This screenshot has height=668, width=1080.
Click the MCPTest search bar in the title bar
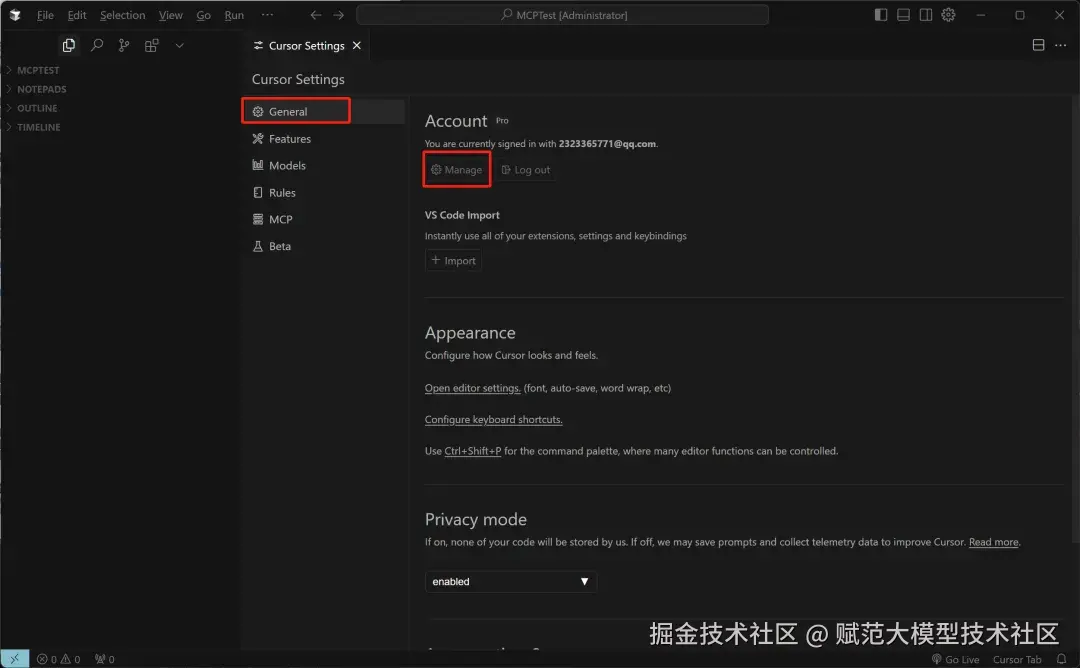point(563,14)
